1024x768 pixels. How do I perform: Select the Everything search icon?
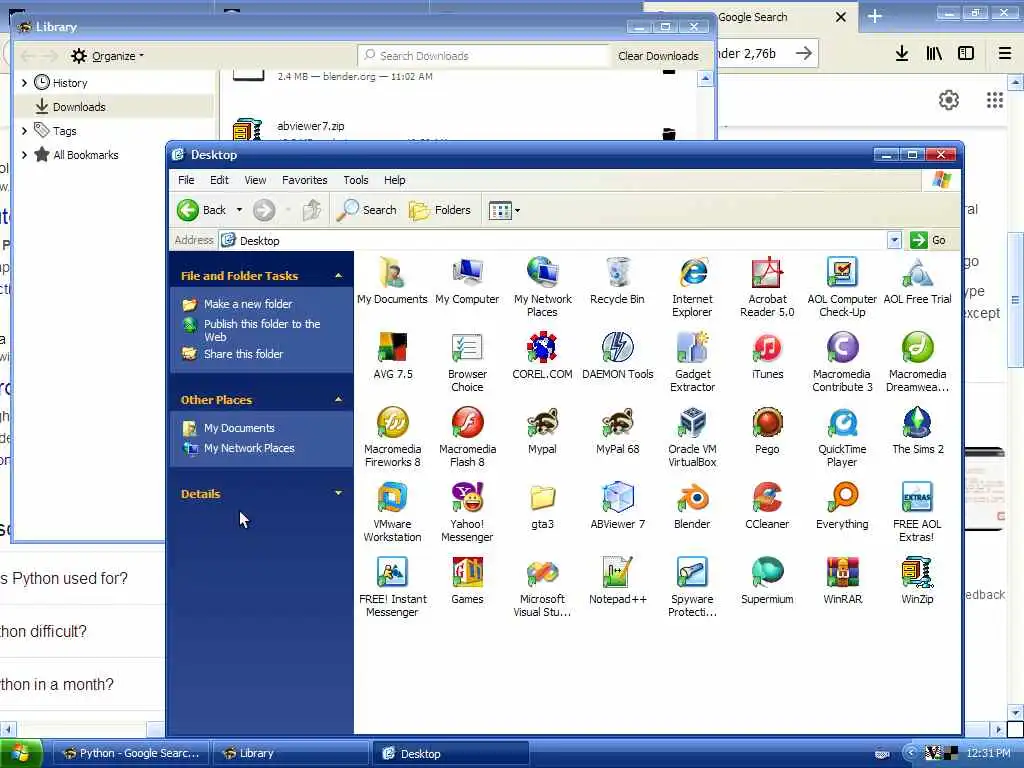842,506
